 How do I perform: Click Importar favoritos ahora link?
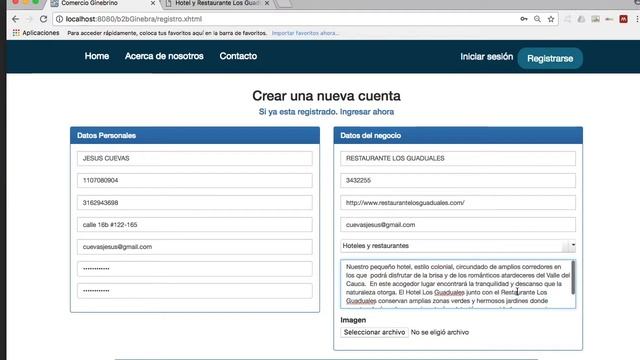305,33
